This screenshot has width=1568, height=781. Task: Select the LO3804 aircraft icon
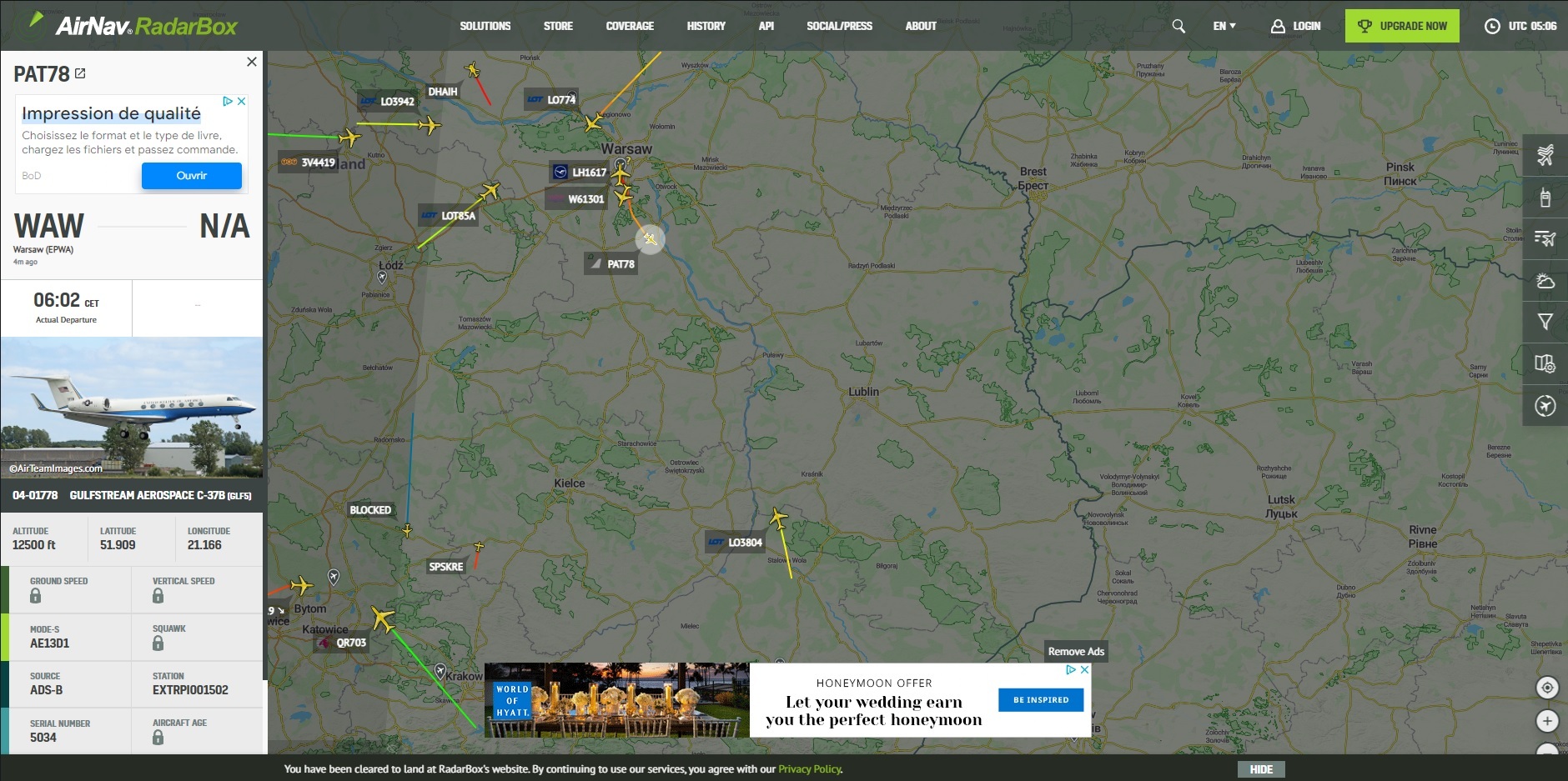778,518
